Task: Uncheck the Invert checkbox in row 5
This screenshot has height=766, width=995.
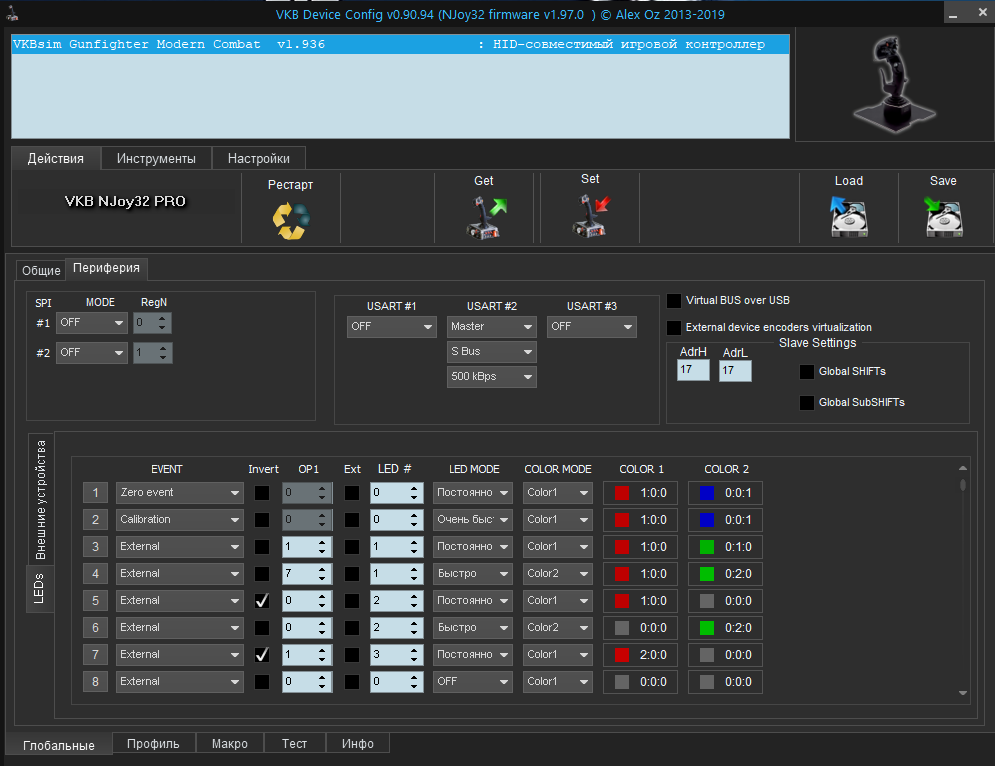Action: point(262,601)
